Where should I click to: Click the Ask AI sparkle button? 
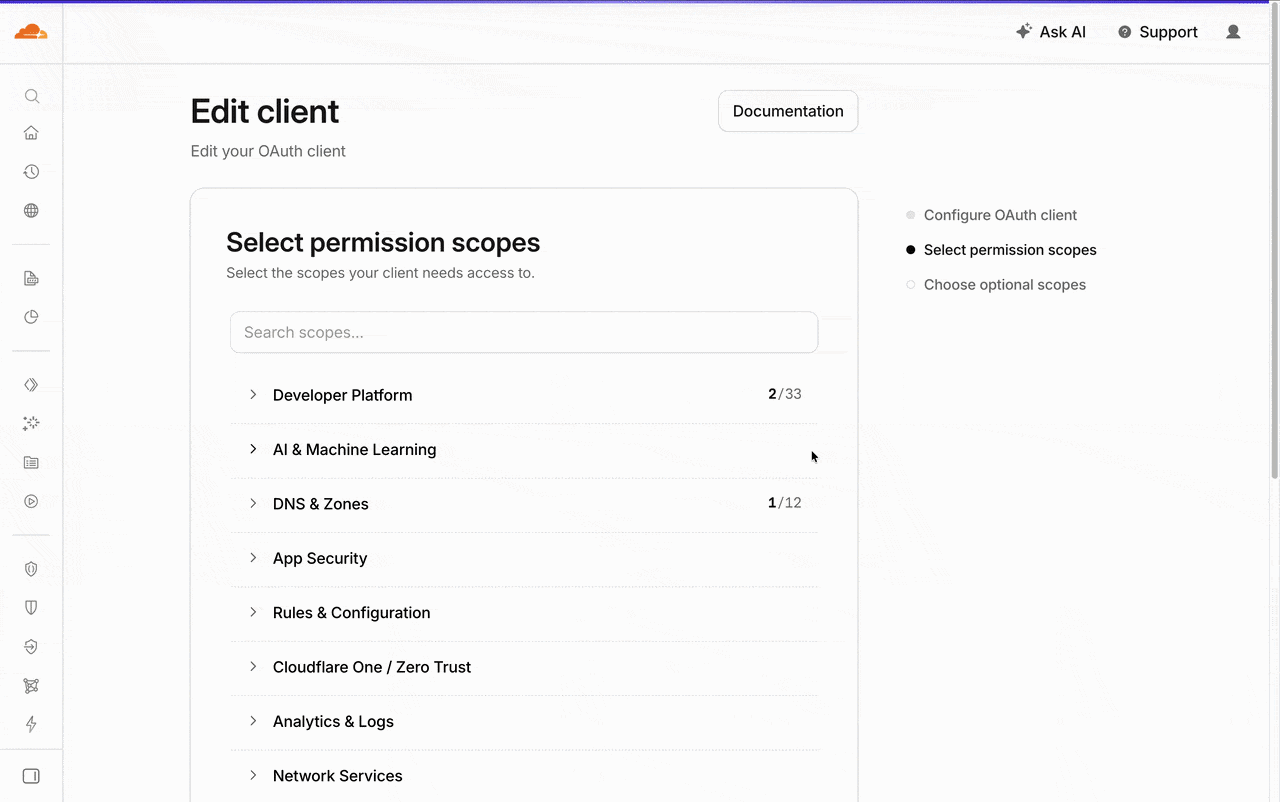tap(1051, 32)
